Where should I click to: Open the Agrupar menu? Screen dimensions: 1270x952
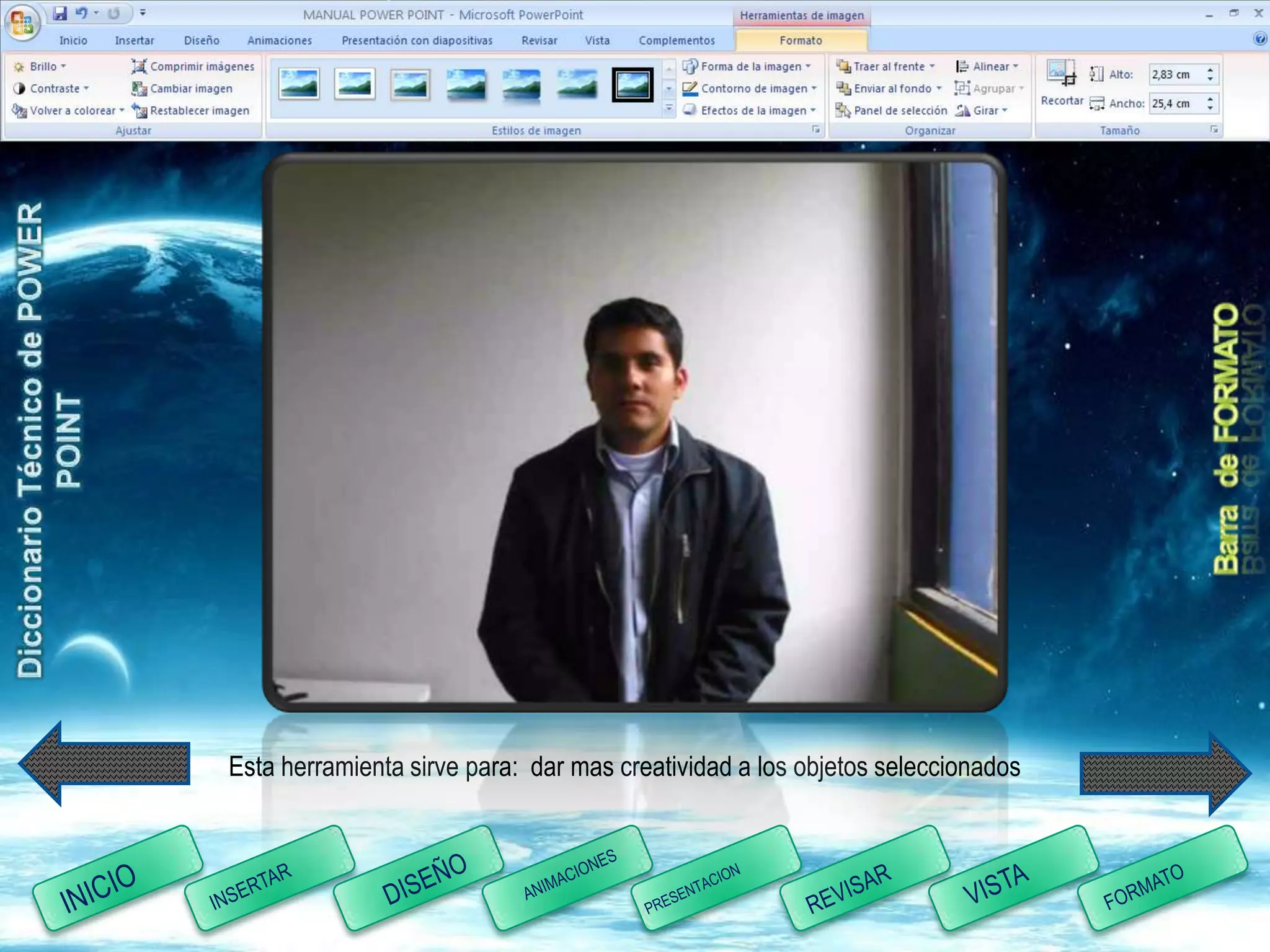click(989, 89)
